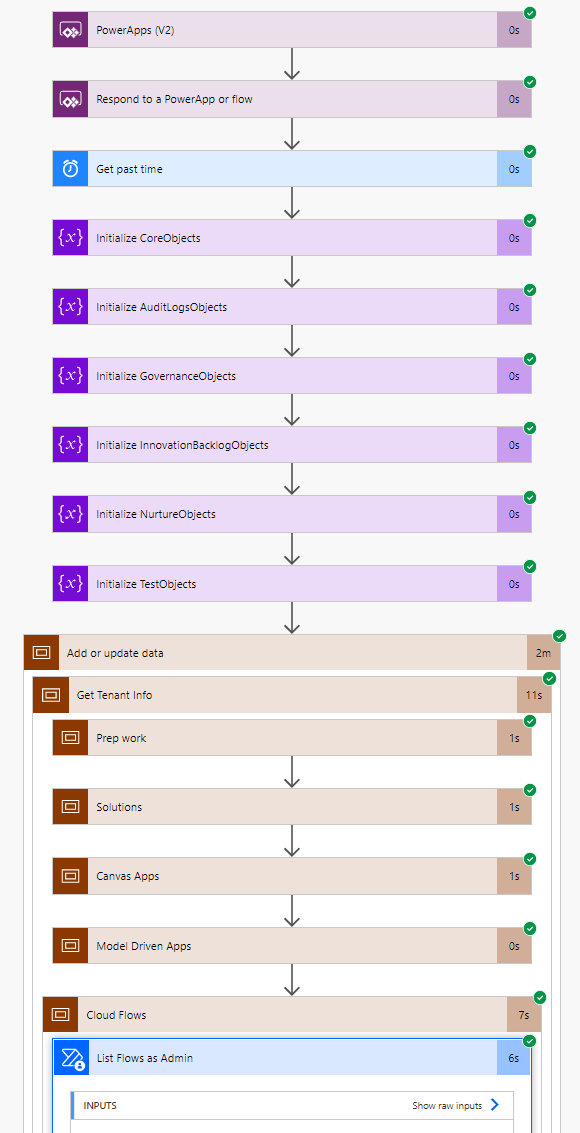Click the PowerApps (V2) trigger icon
Viewport: 580px width, 1133px height.
click(69, 29)
